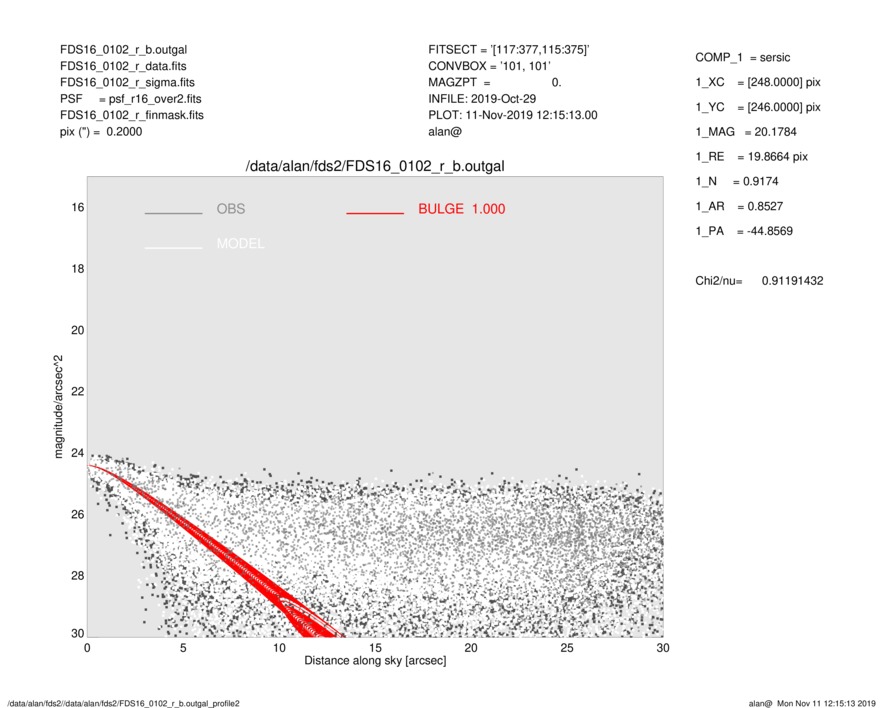
Task: Click the 1_RE = 19.8664 pix parameter
Action: click(751, 157)
